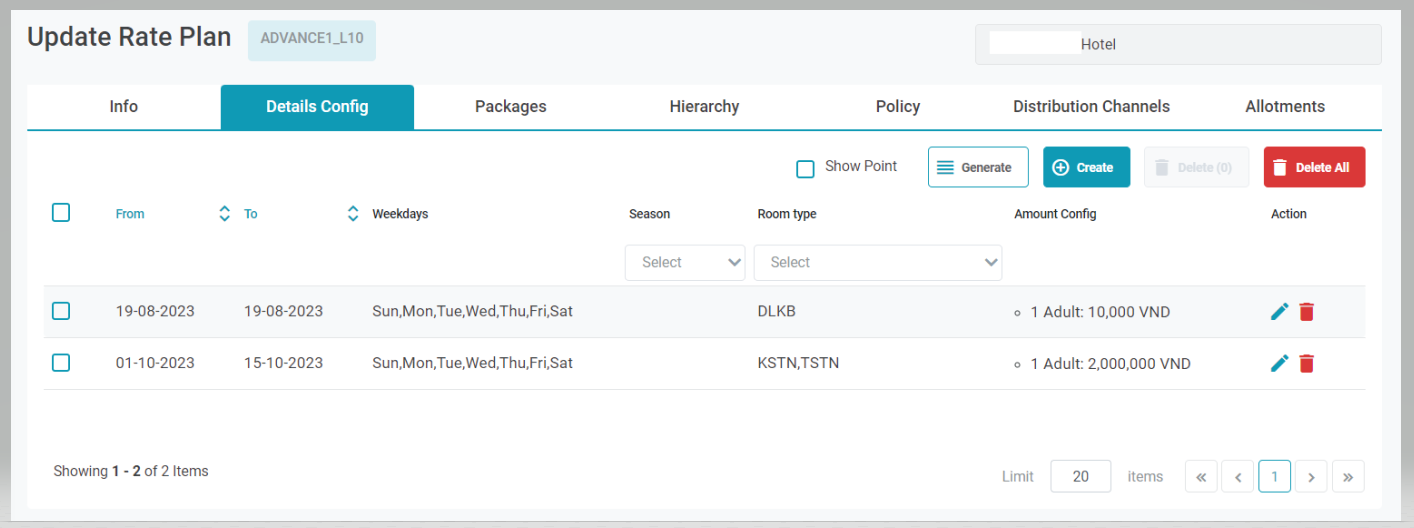1414x528 pixels.
Task: Edit the KSTN,TSTN row with pencil icon
Action: click(x=1279, y=363)
